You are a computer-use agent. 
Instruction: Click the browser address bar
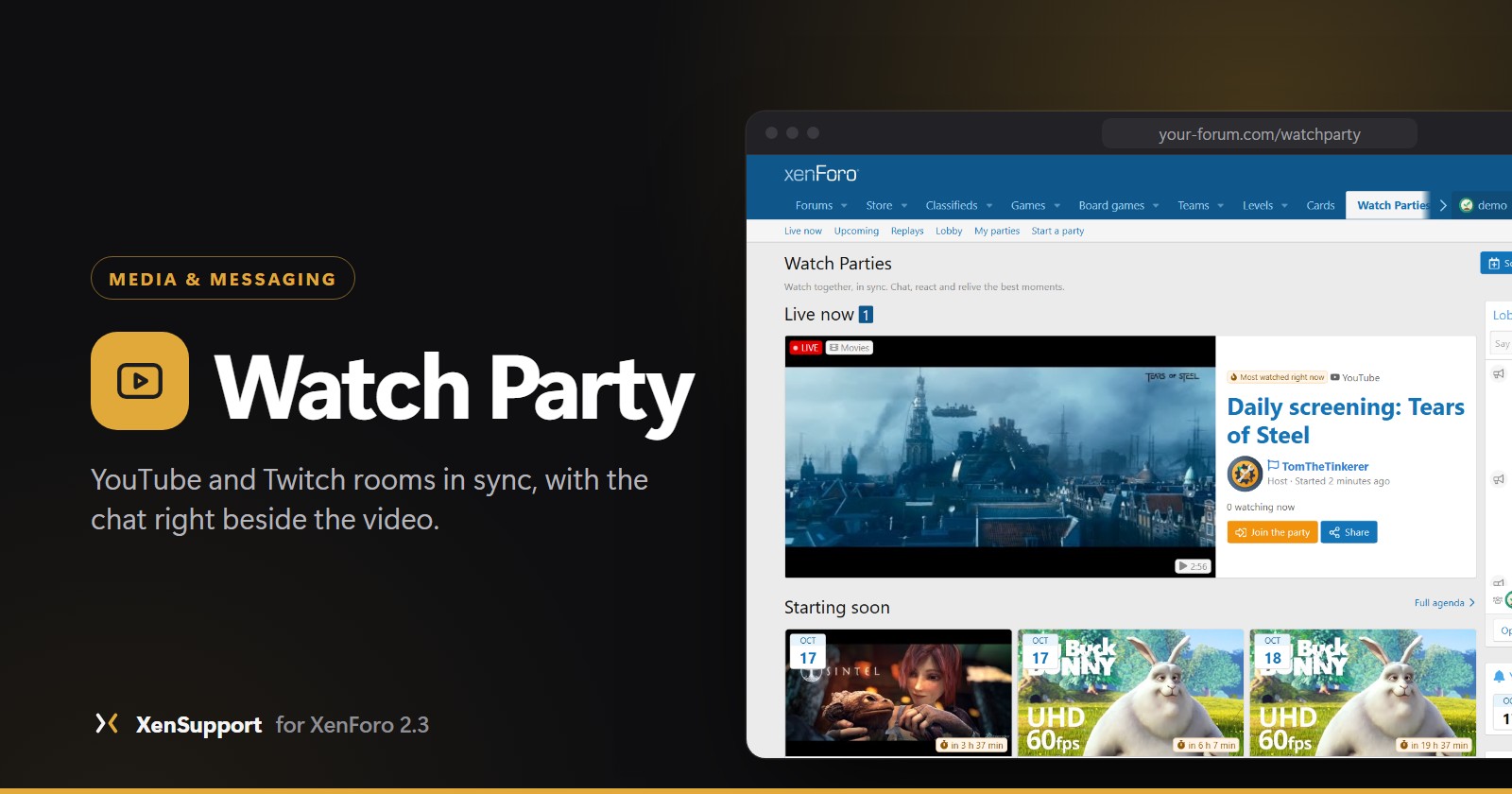tap(1259, 134)
